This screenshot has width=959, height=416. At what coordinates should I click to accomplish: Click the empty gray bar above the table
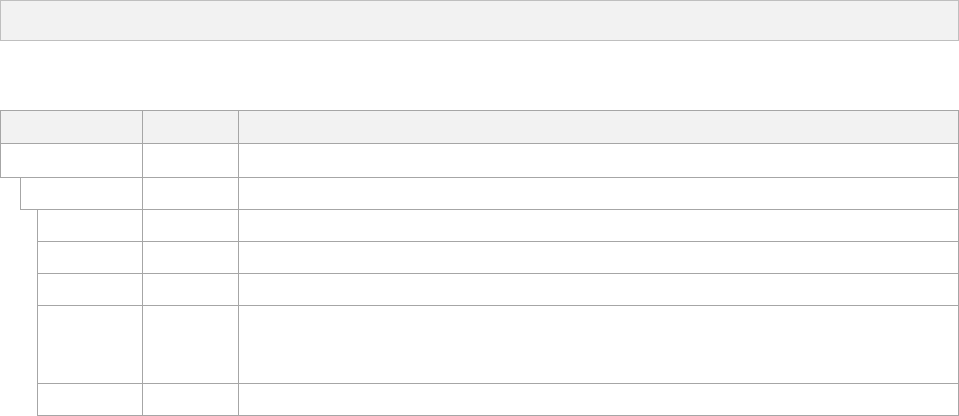(x=479, y=20)
